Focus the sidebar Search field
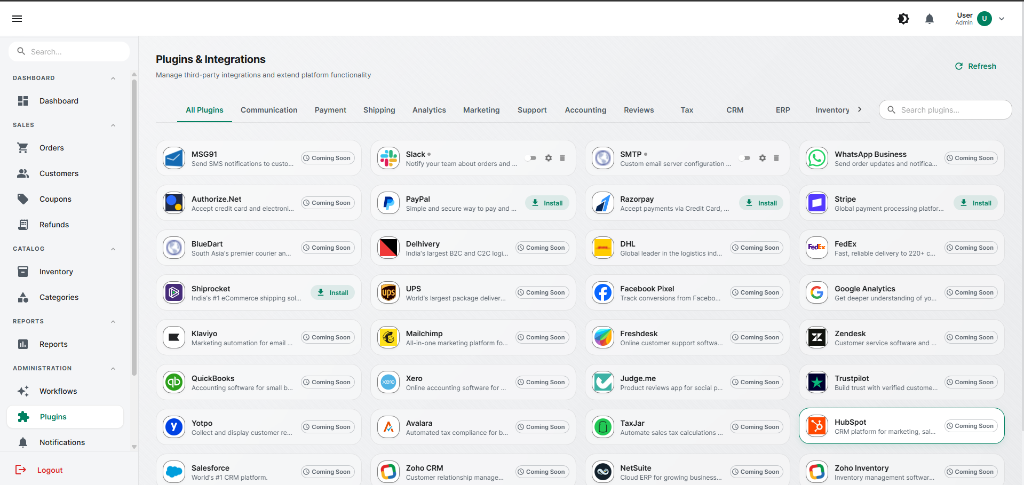This screenshot has width=1024, height=485. (69, 52)
